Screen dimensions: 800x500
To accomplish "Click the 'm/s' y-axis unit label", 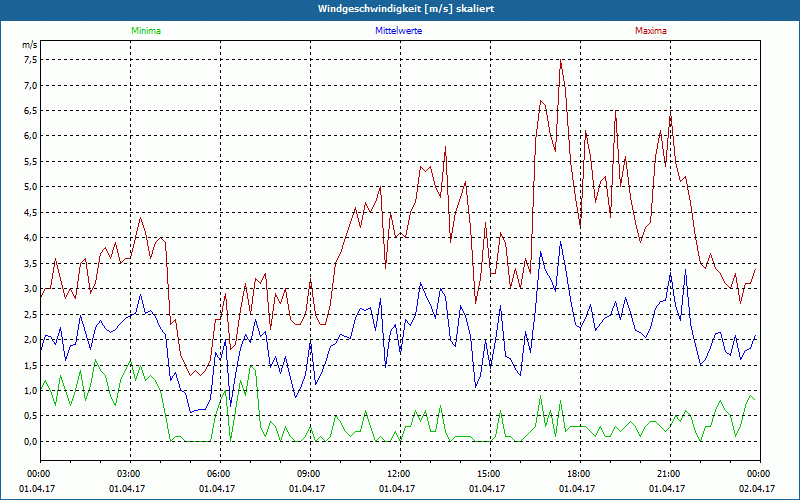I will [30, 45].
